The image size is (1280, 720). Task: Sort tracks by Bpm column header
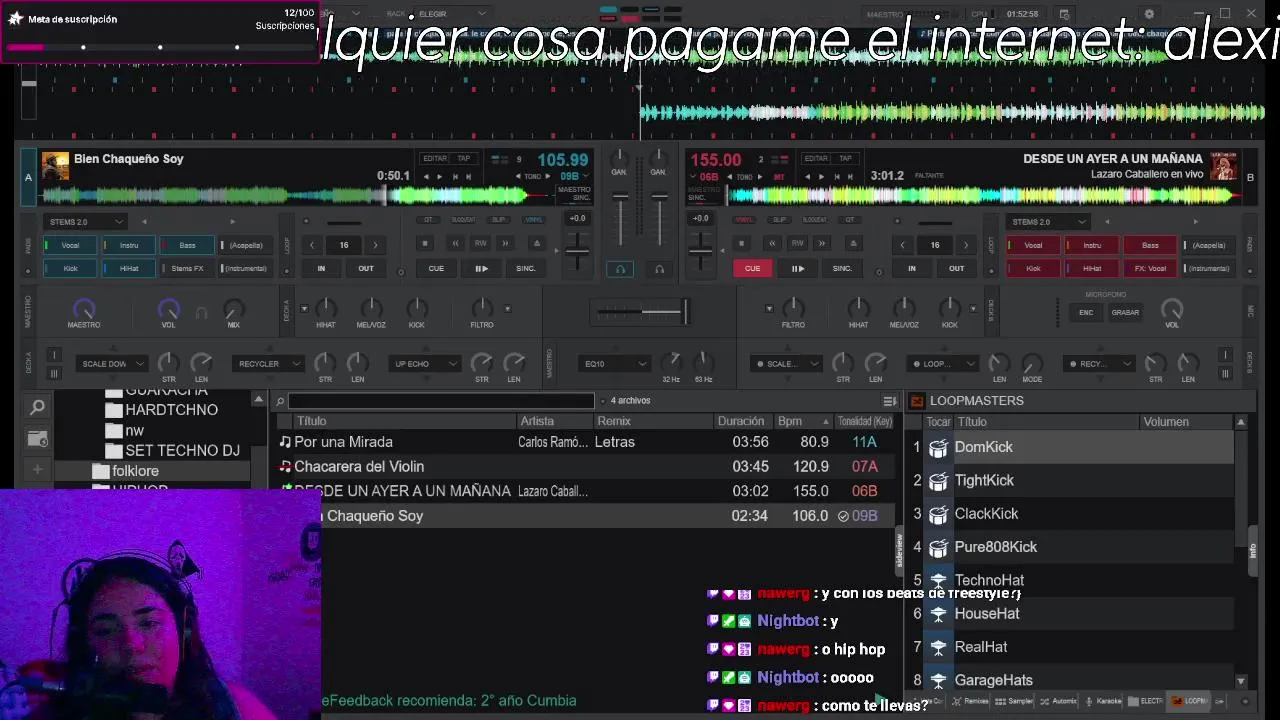click(x=804, y=422)
